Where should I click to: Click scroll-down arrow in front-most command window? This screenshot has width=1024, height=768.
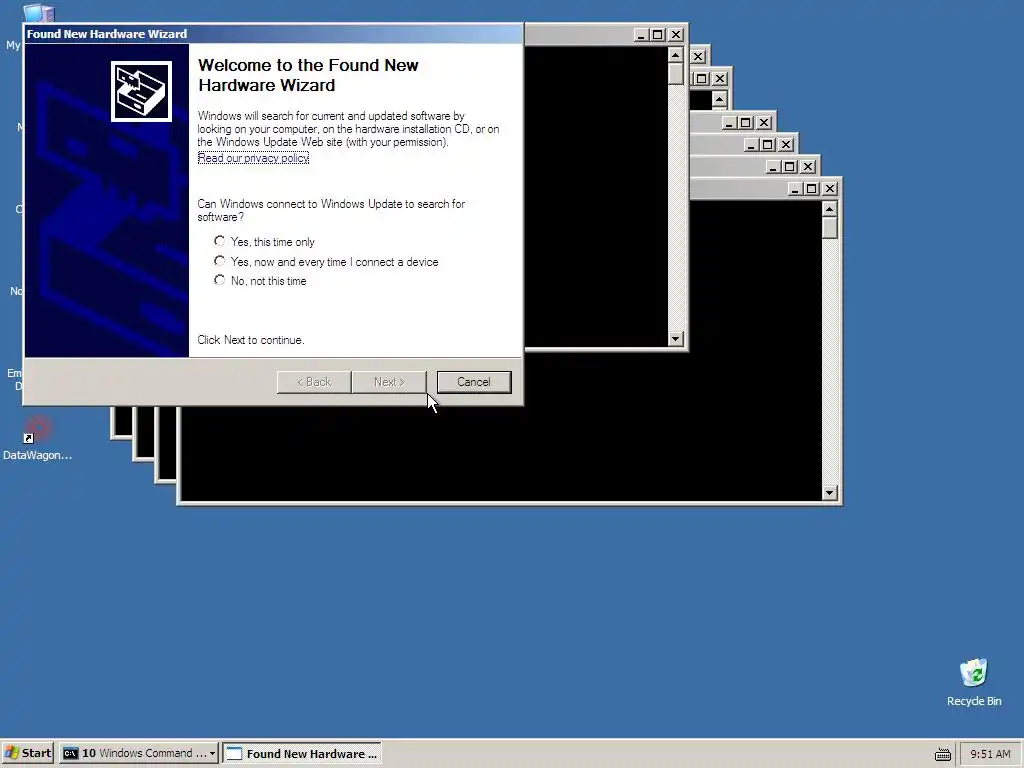(829, 492)
